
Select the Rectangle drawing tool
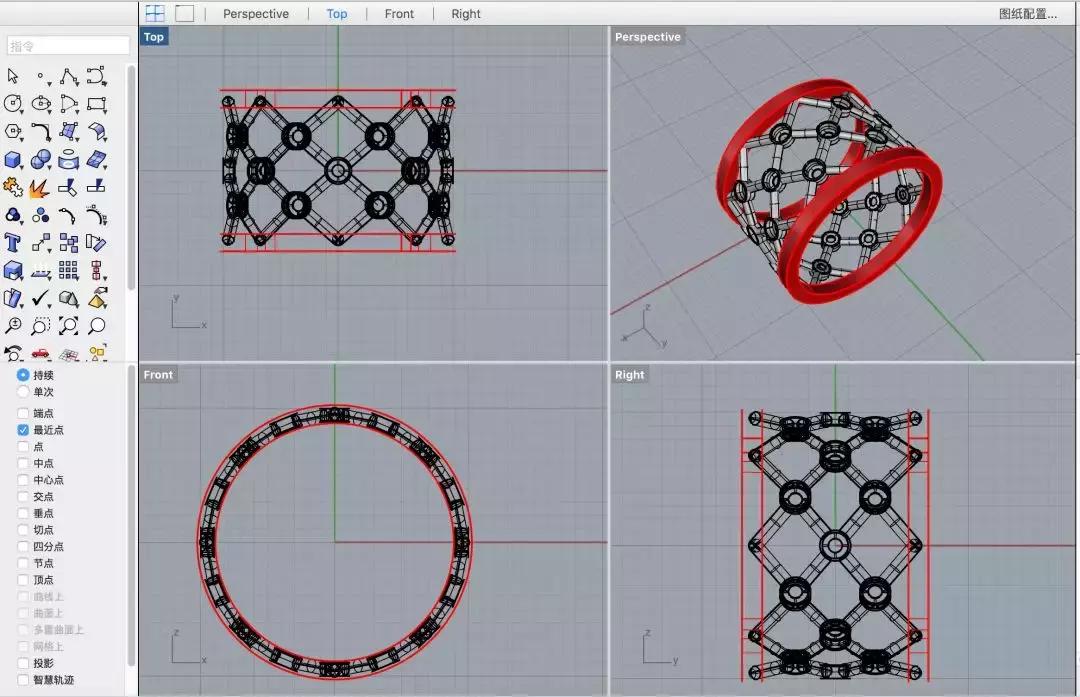tap(96, 103)
